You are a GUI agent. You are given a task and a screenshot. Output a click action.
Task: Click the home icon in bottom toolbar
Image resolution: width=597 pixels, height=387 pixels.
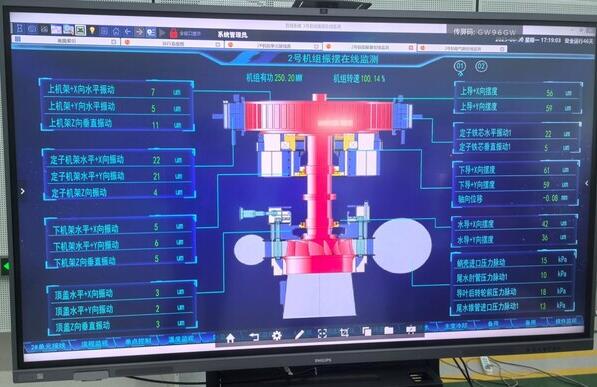pyautogui.click(x=230, y=337)
